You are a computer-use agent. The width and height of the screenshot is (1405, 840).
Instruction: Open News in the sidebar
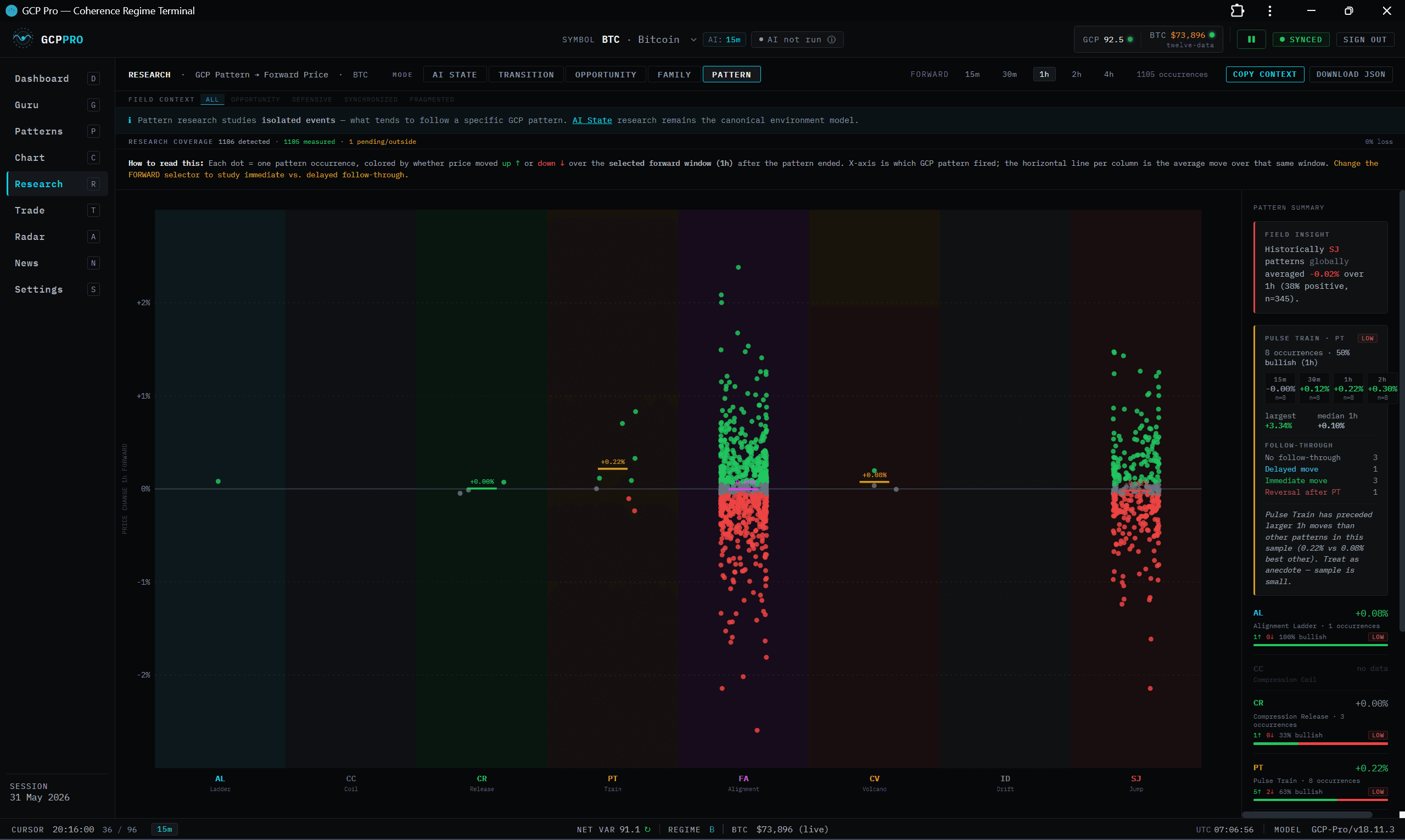point(57,262)
